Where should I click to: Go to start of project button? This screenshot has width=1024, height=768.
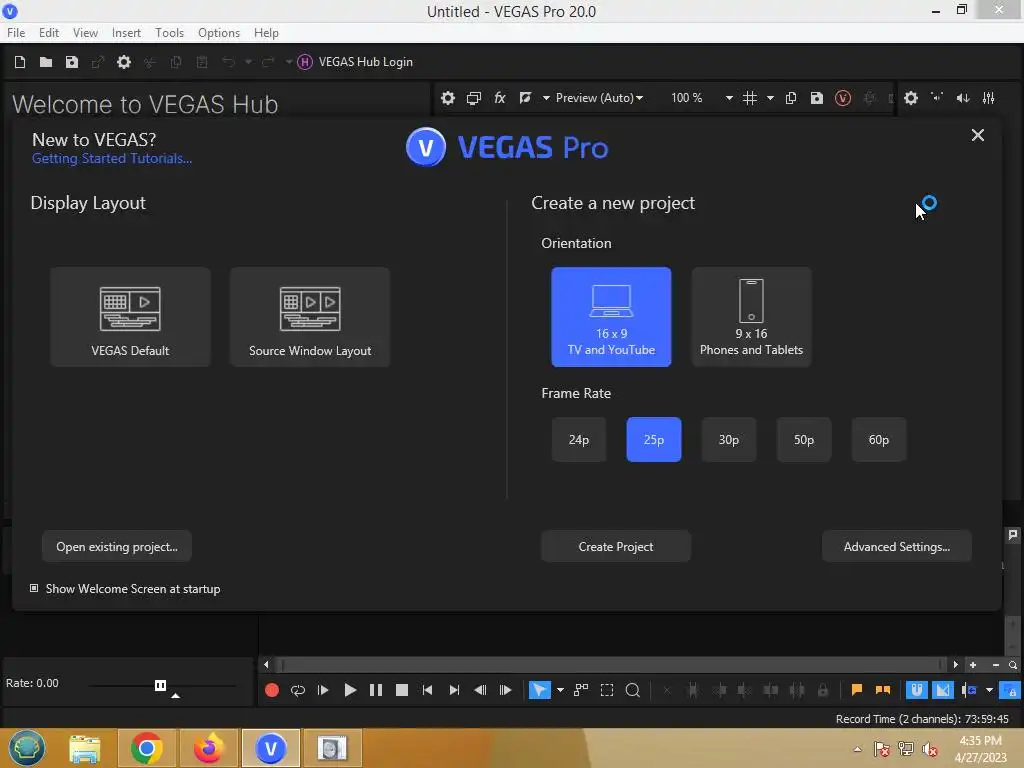[x=428, y=690]
